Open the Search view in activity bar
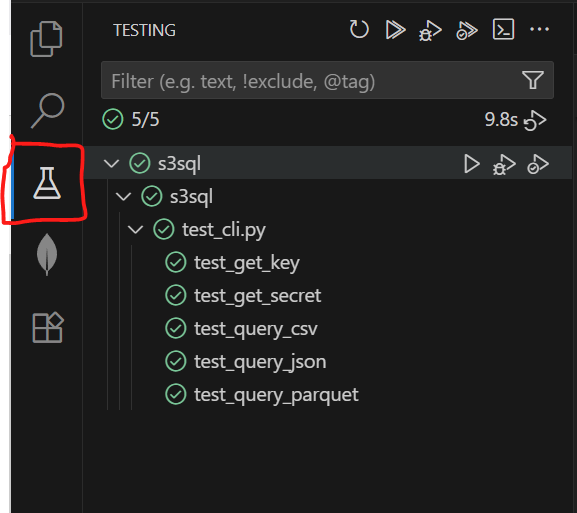 tap(48, 110)
